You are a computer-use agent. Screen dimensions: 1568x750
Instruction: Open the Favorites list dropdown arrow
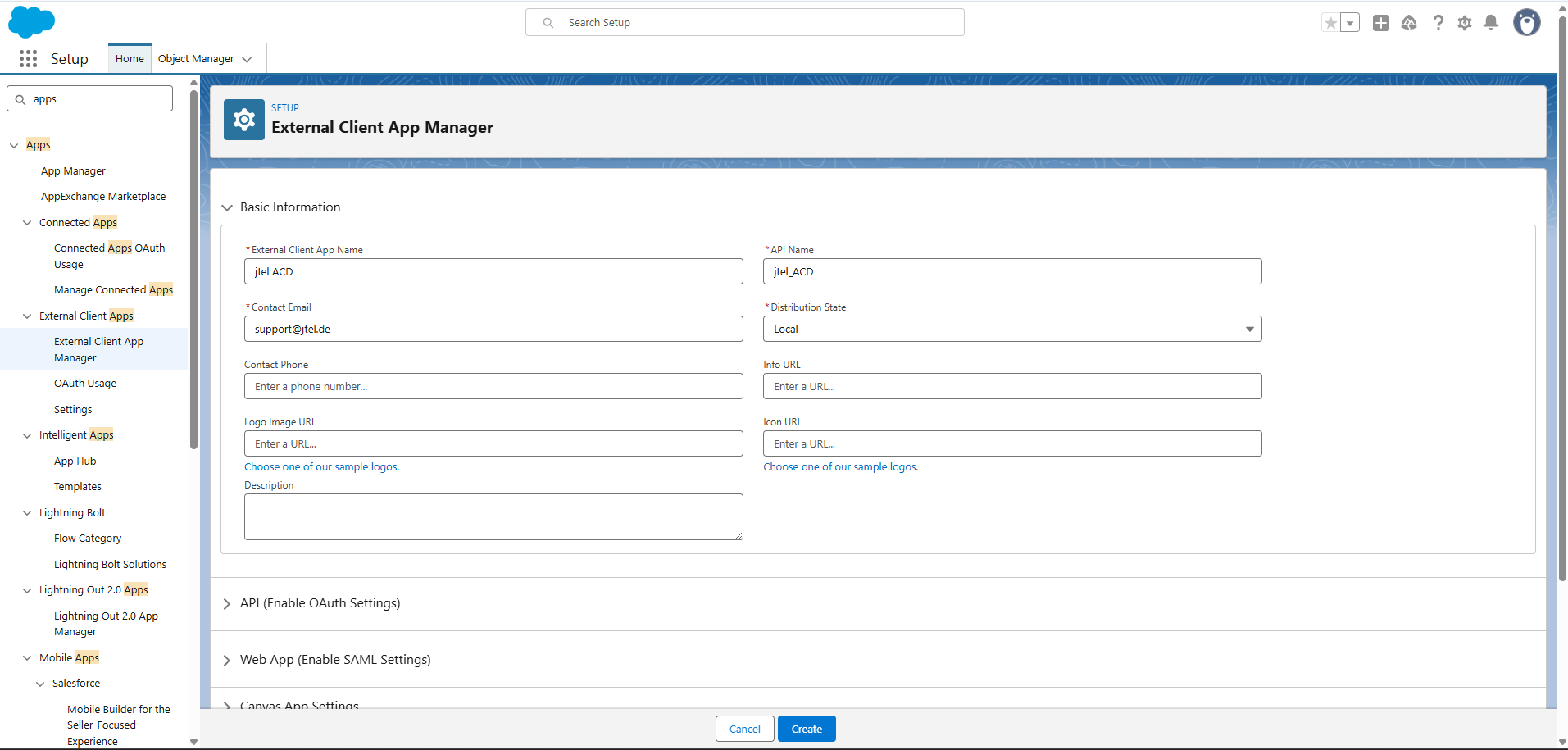pos(1350,23)
